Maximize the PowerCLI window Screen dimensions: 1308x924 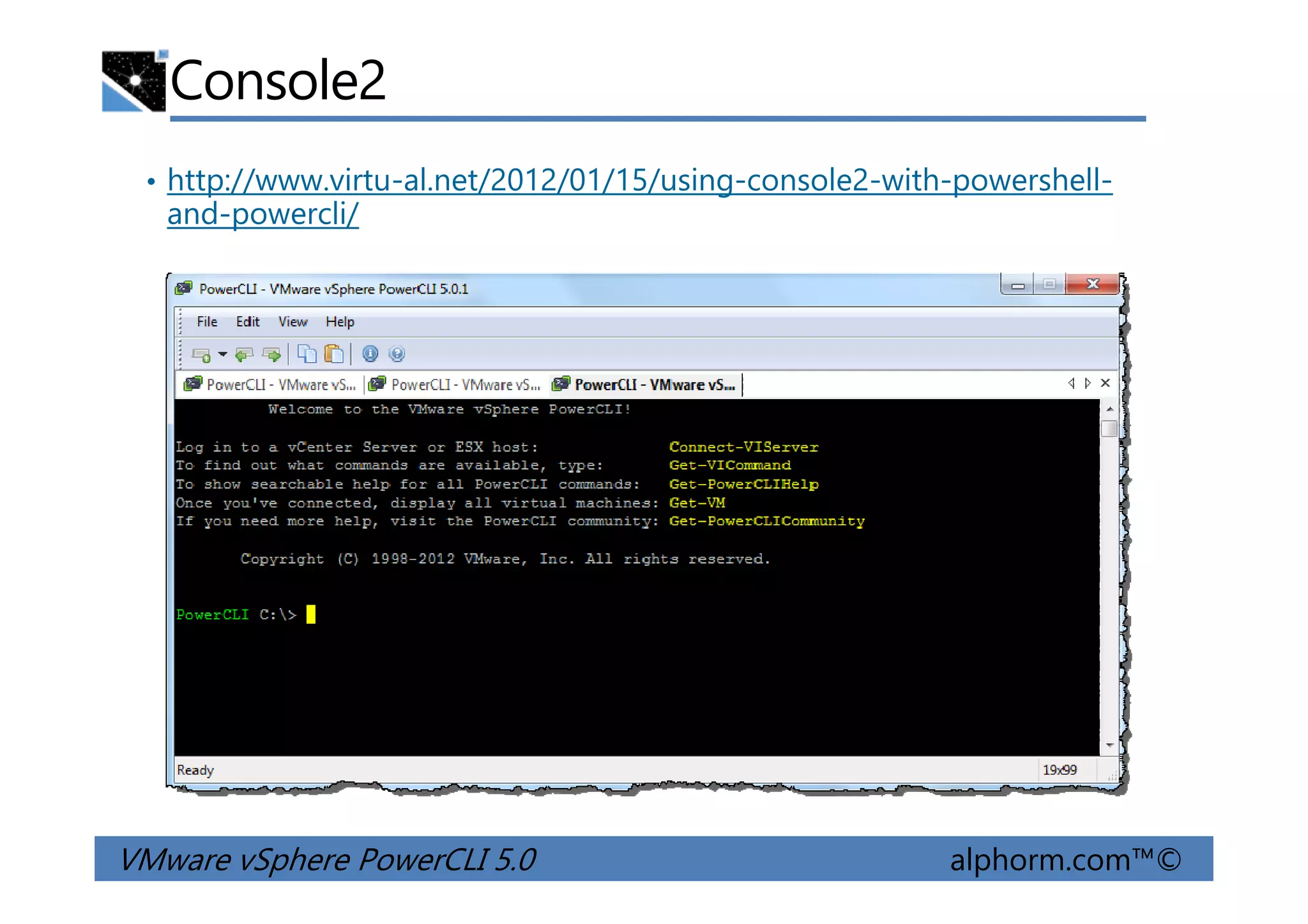(x=1049, y=285)
